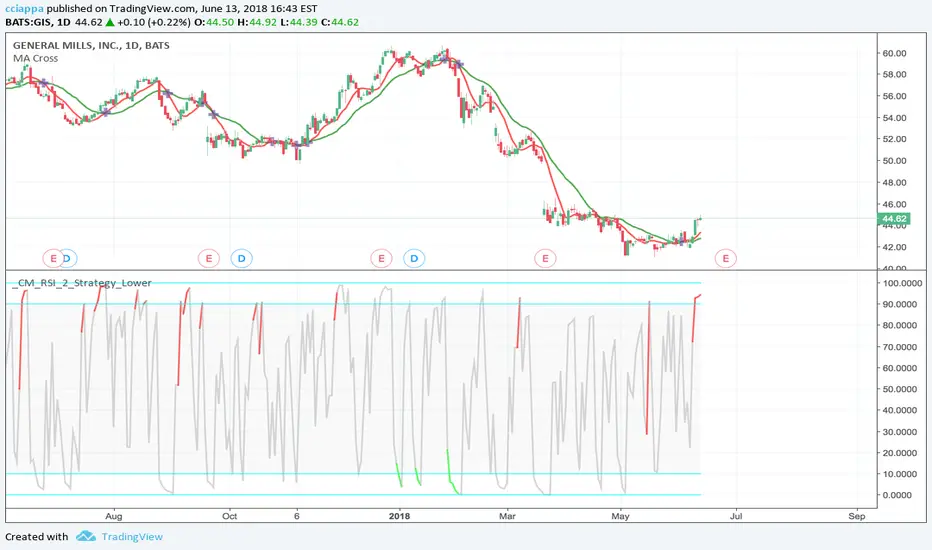Click the 40.0000 RSI axis label
Viewport: 932px width, 550px height.
coord(898,410)
